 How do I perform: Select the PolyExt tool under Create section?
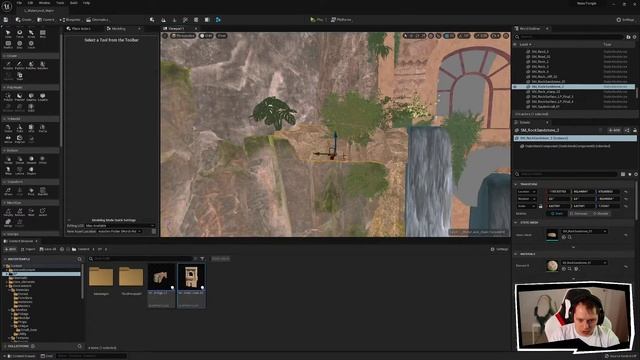pyautogui.click(x=8, y=65)
